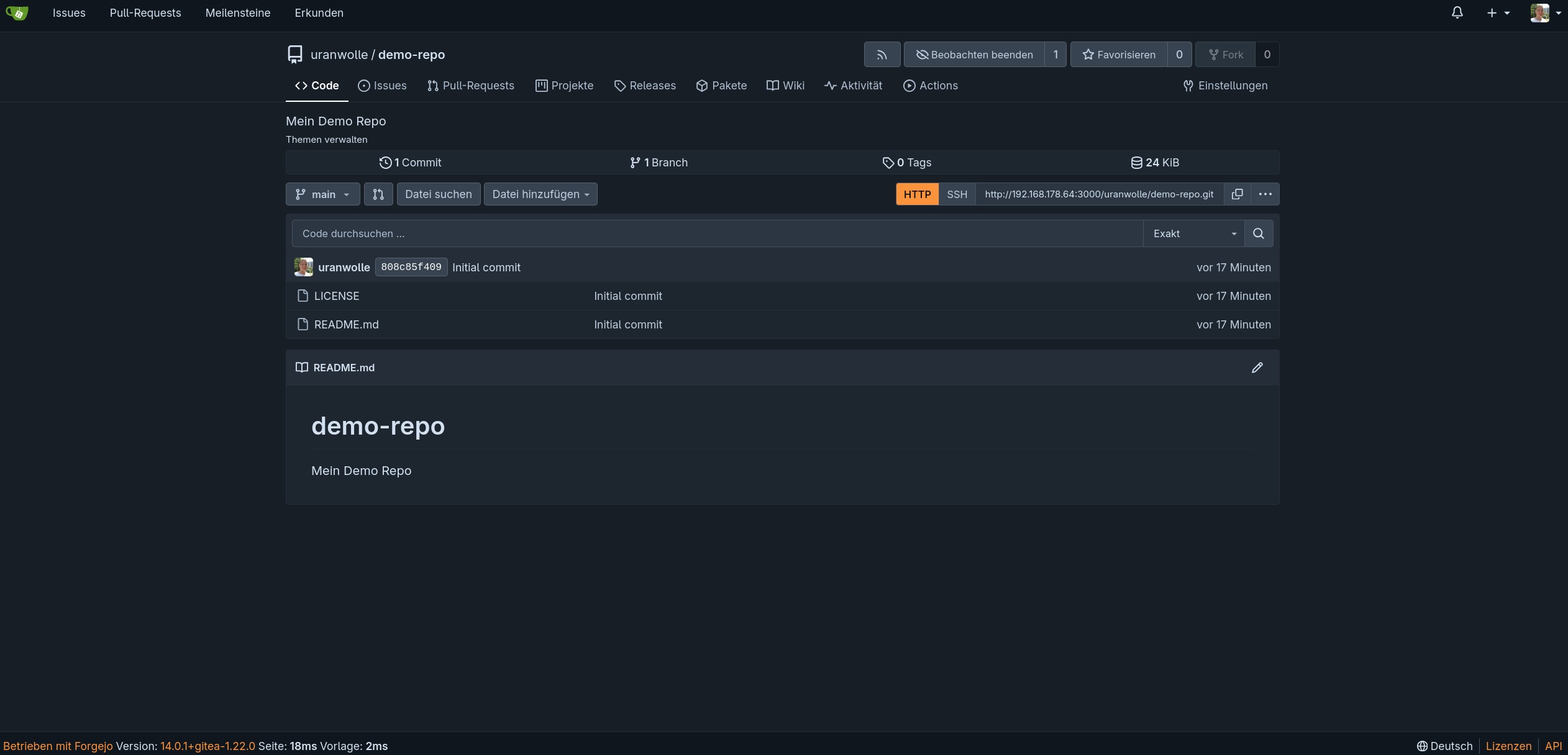Open the Datei hinzufügen dropdown

540,194
